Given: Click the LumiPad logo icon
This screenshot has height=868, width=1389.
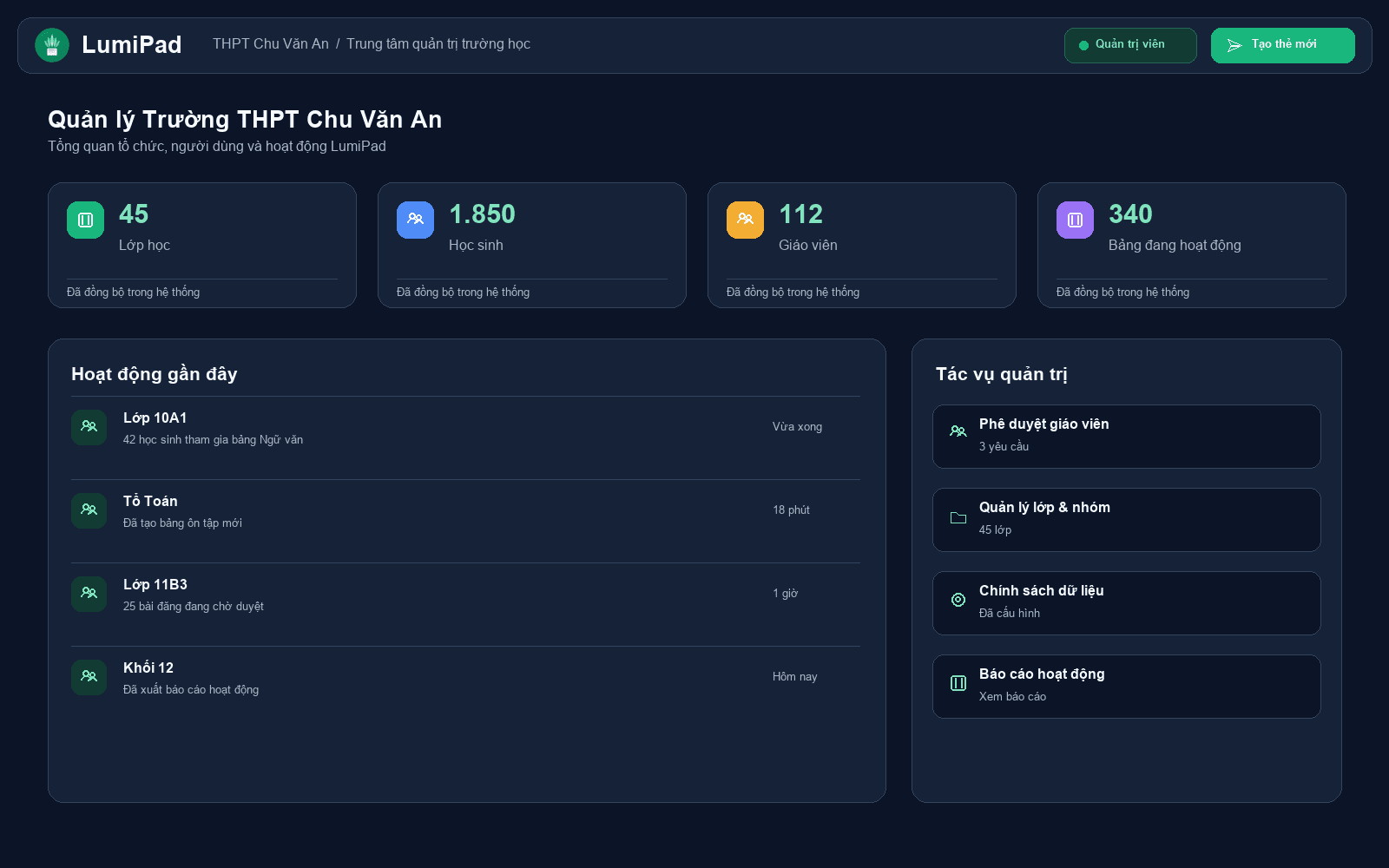Looking at the screenshot, I should coord(52,45).
